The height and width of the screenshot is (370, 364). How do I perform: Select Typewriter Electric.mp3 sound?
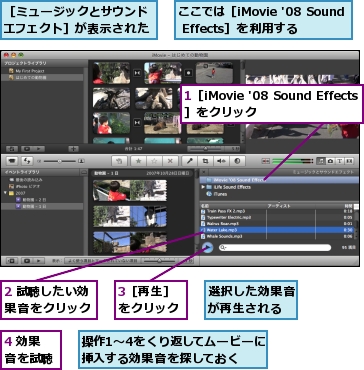(x=277, y=217)
